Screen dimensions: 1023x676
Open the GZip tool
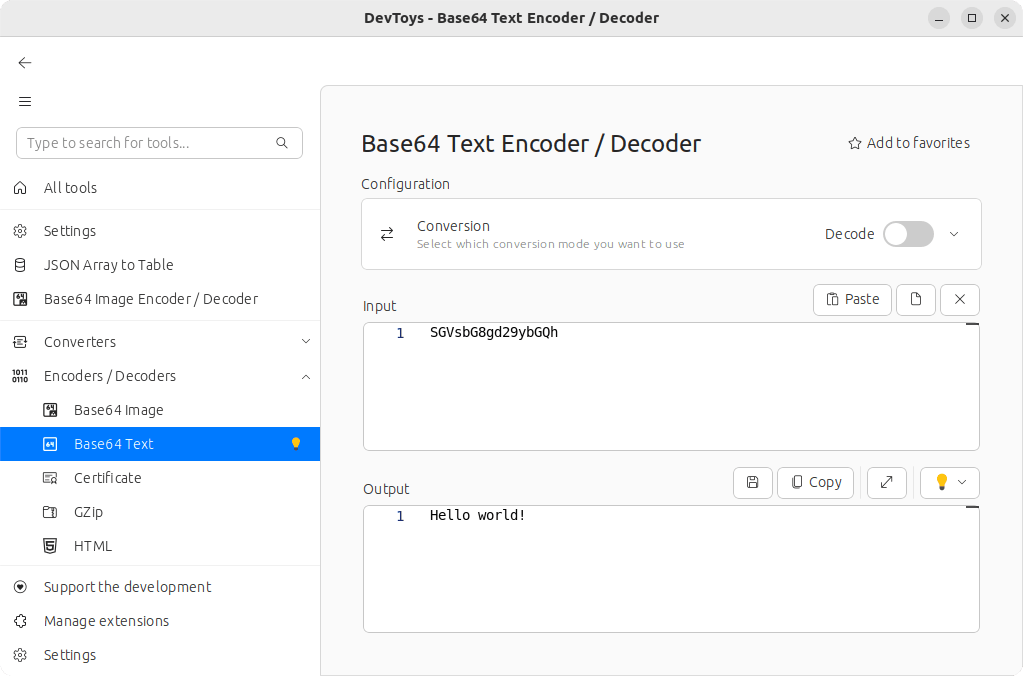[88, 512]
